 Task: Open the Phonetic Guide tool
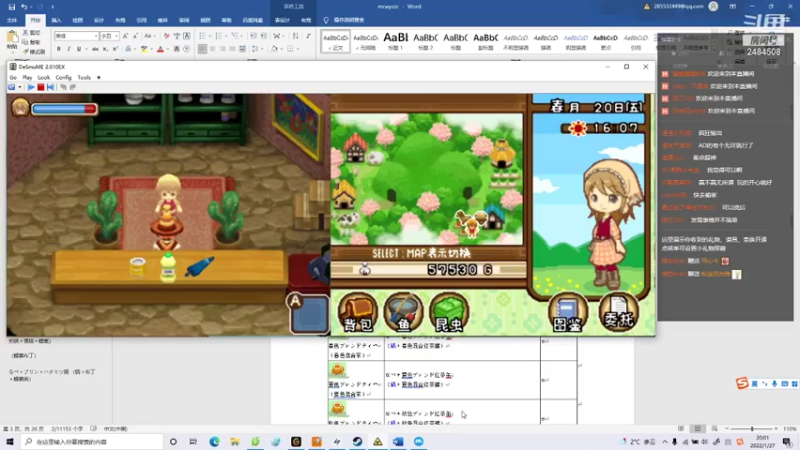pos(177,36)
